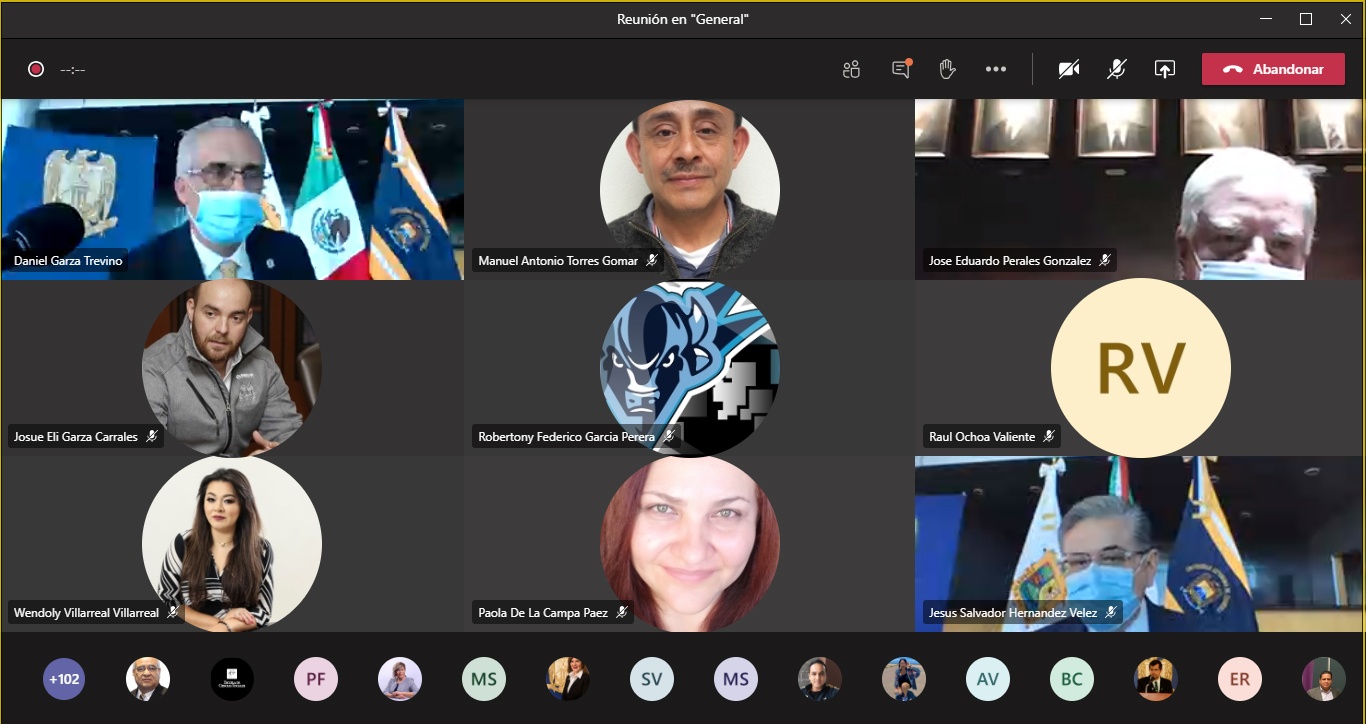Viewport: 1366px width, 724px height.
Task: Click the Abandonar button to leave
Action: point(1273,69)
